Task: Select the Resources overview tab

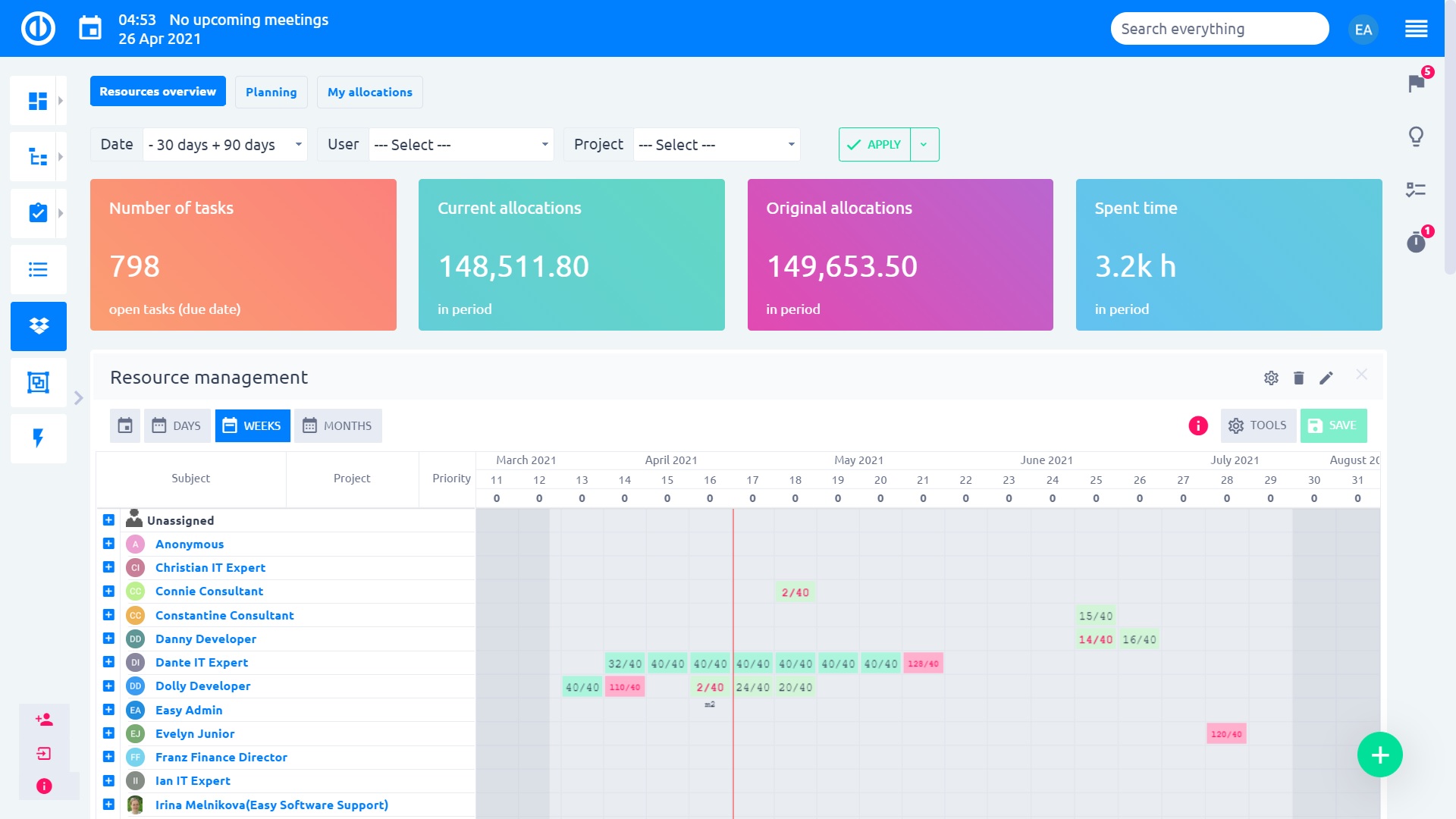Action: (158, 92)
